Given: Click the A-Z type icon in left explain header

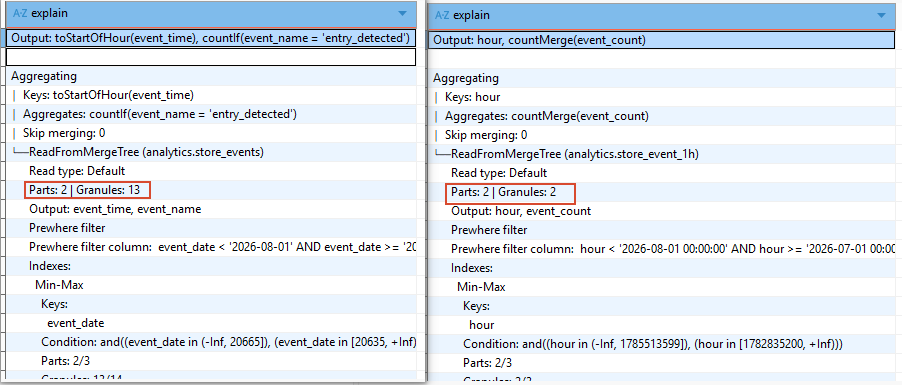Looking at the screenshot, I should click(x=21, y=14).
